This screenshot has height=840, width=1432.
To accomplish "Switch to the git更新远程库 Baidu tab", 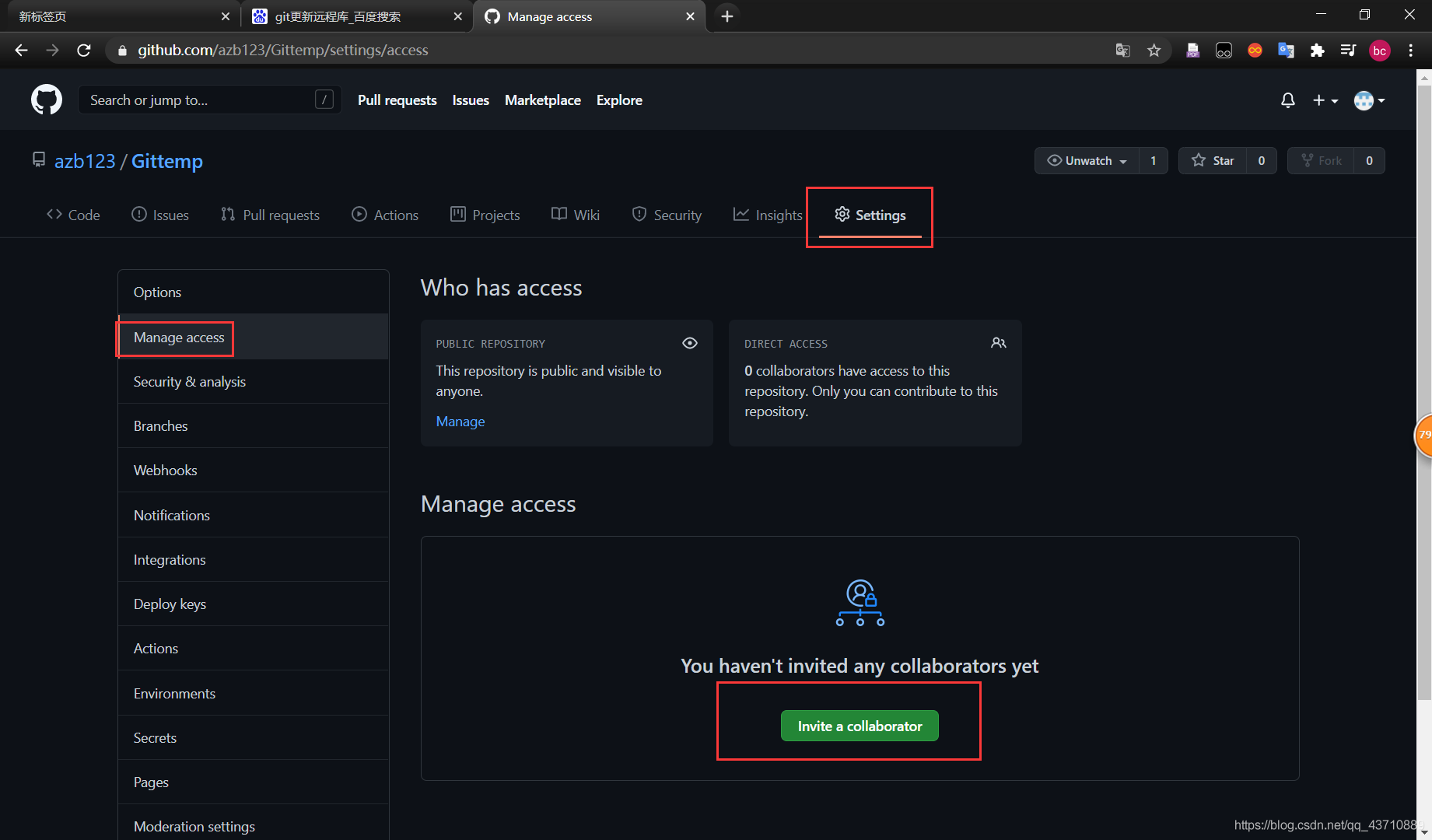I will coord(356,16).
